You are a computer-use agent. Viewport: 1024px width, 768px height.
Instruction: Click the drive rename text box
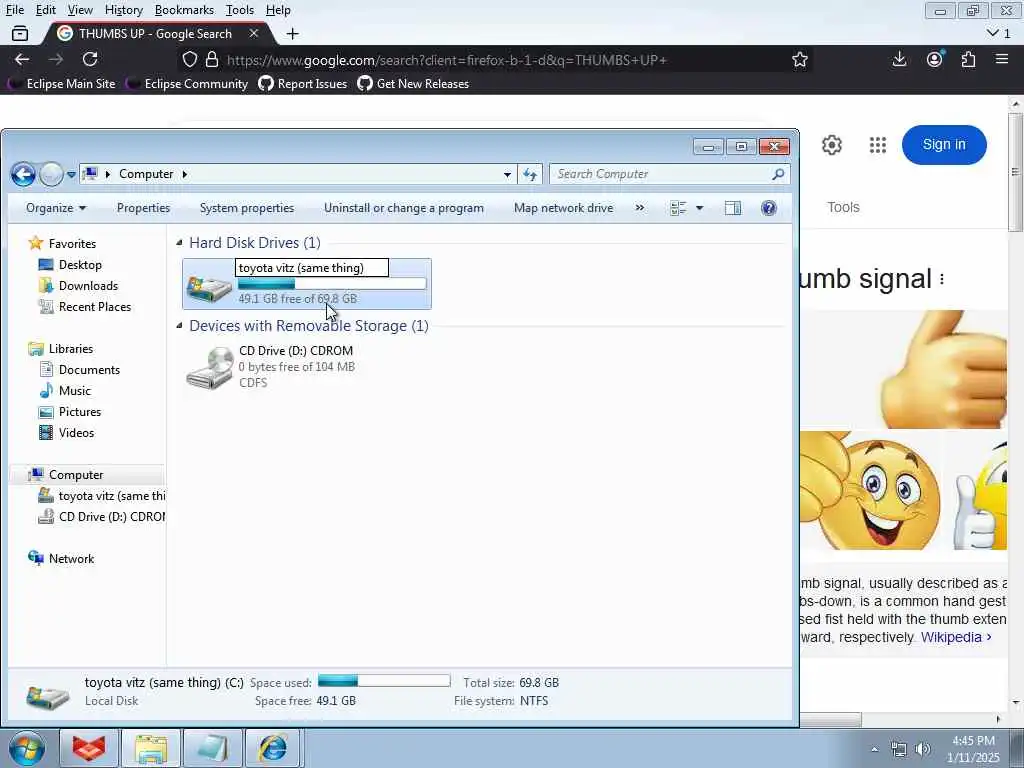tap(312, 268)
